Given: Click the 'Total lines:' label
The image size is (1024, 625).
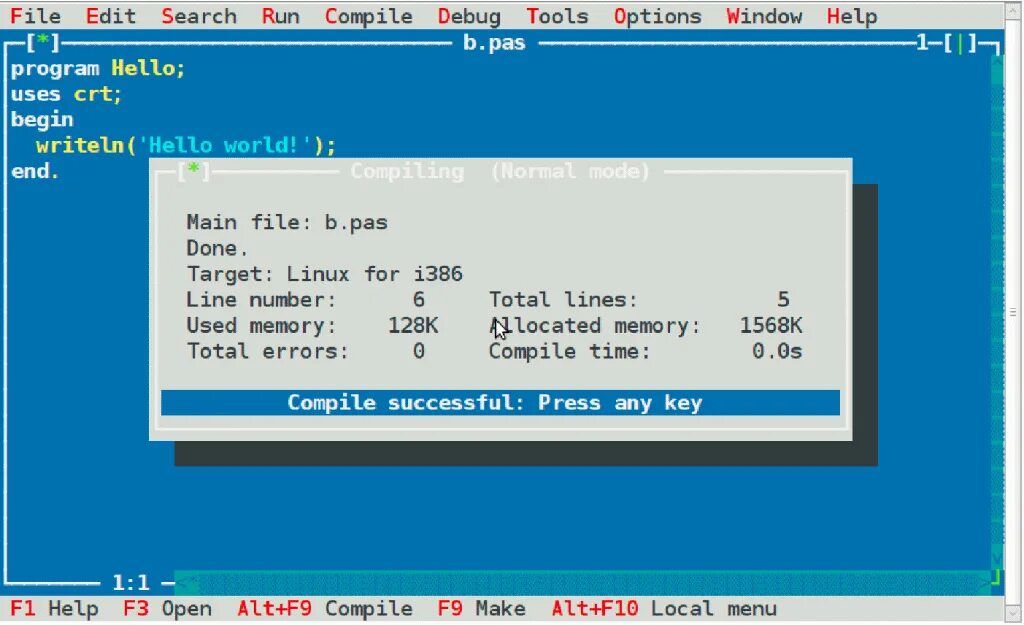Looking at the screenshot, I should [563, 300].
